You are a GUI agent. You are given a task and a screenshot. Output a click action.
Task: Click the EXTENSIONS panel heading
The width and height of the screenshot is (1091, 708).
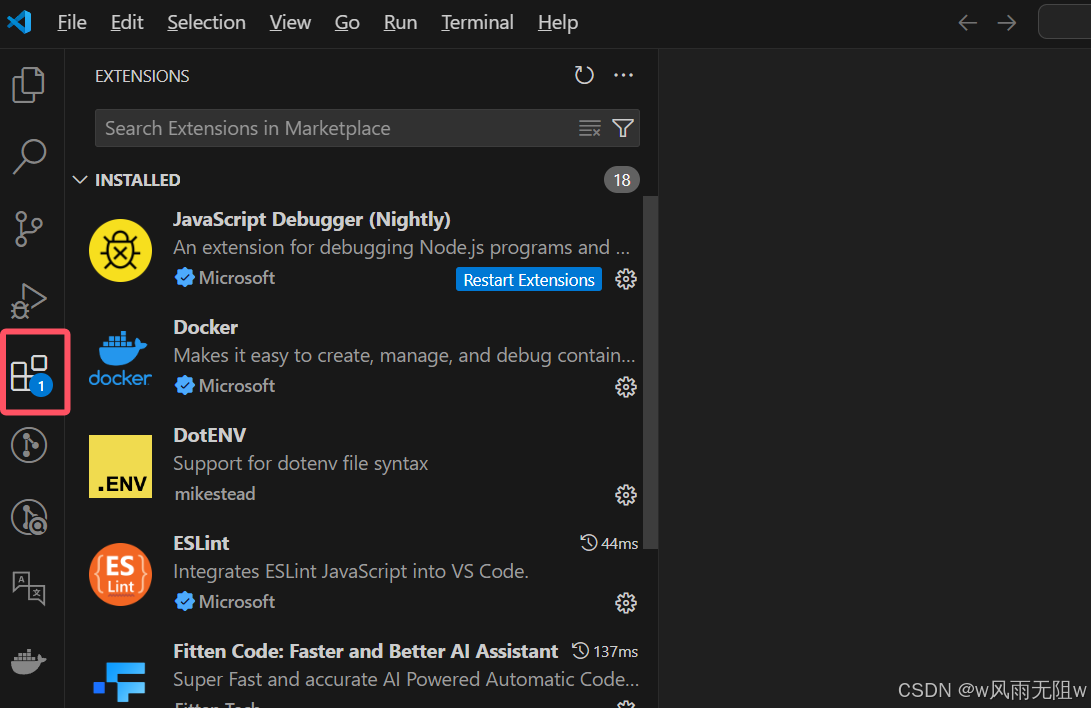pos(142,76)
